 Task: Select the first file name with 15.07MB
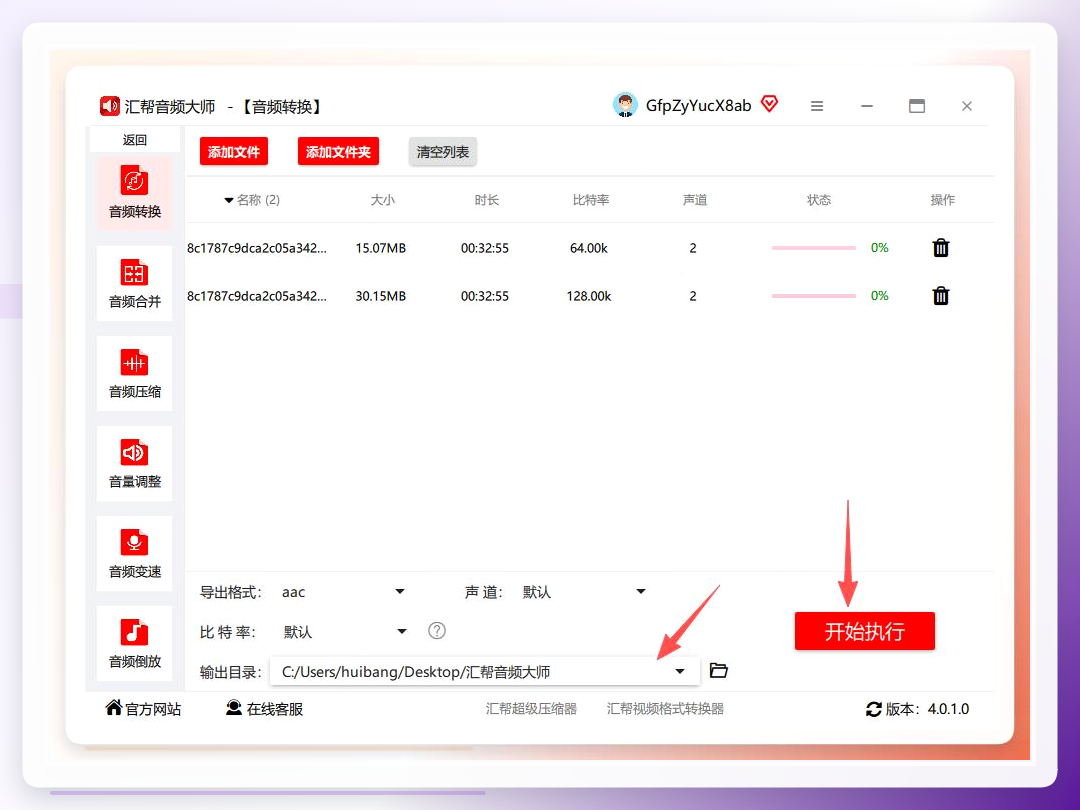pos(257,248)
